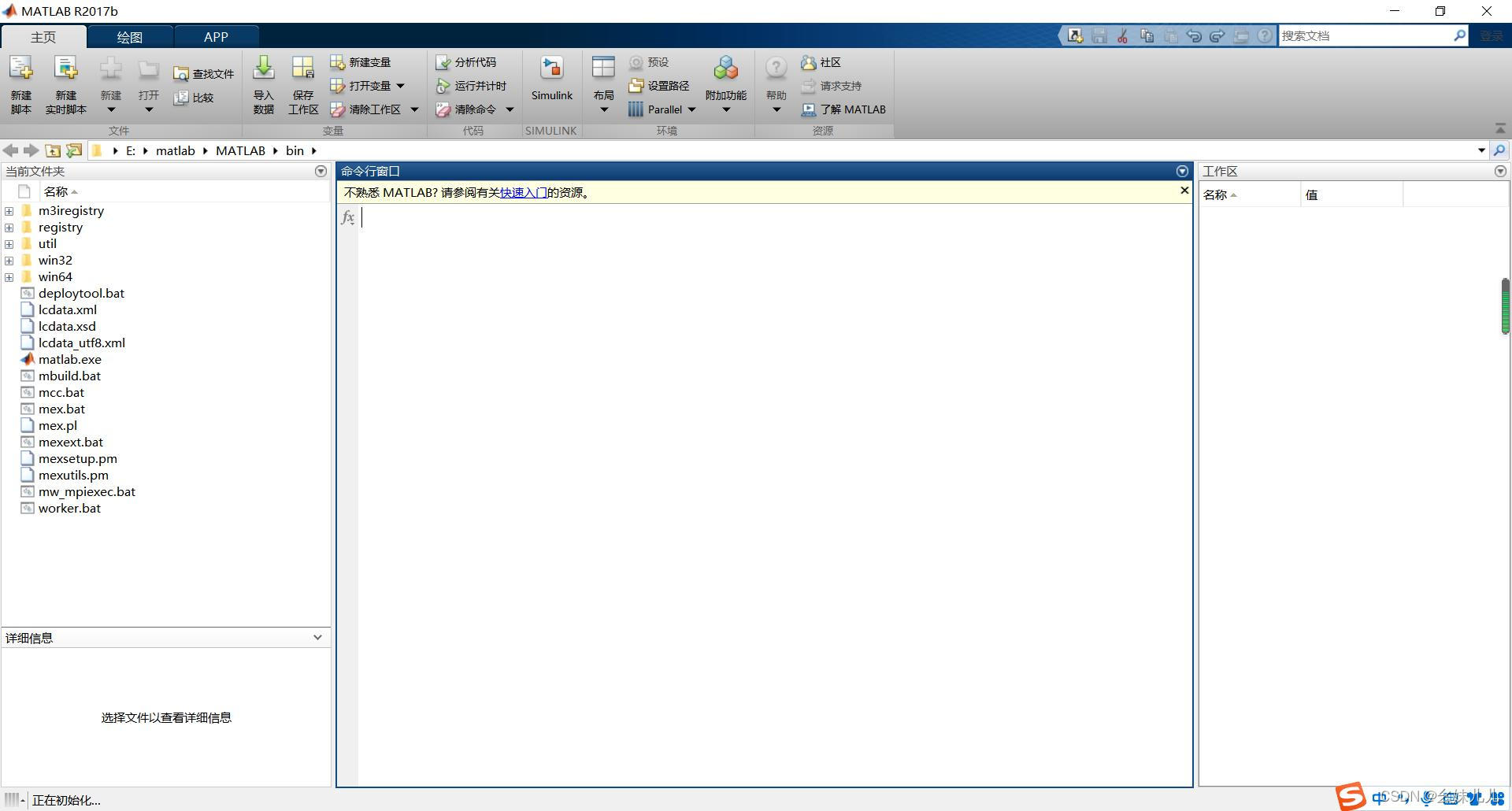Select worker.bat in the file list

(x=69, y=509)
